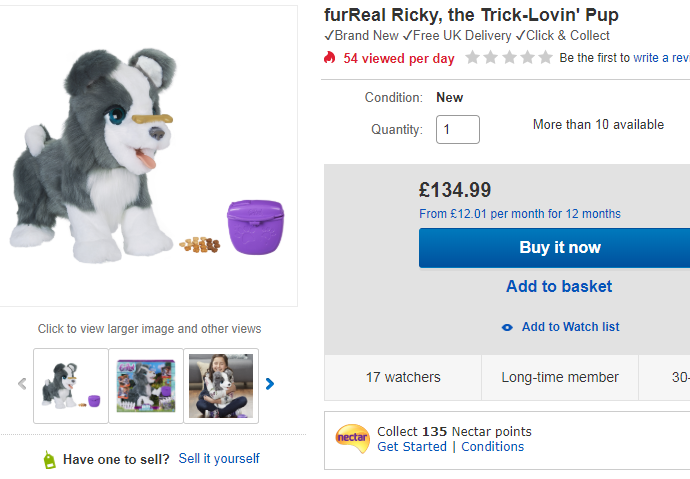Click the £12.01 per month finance link

pos(520,214)
